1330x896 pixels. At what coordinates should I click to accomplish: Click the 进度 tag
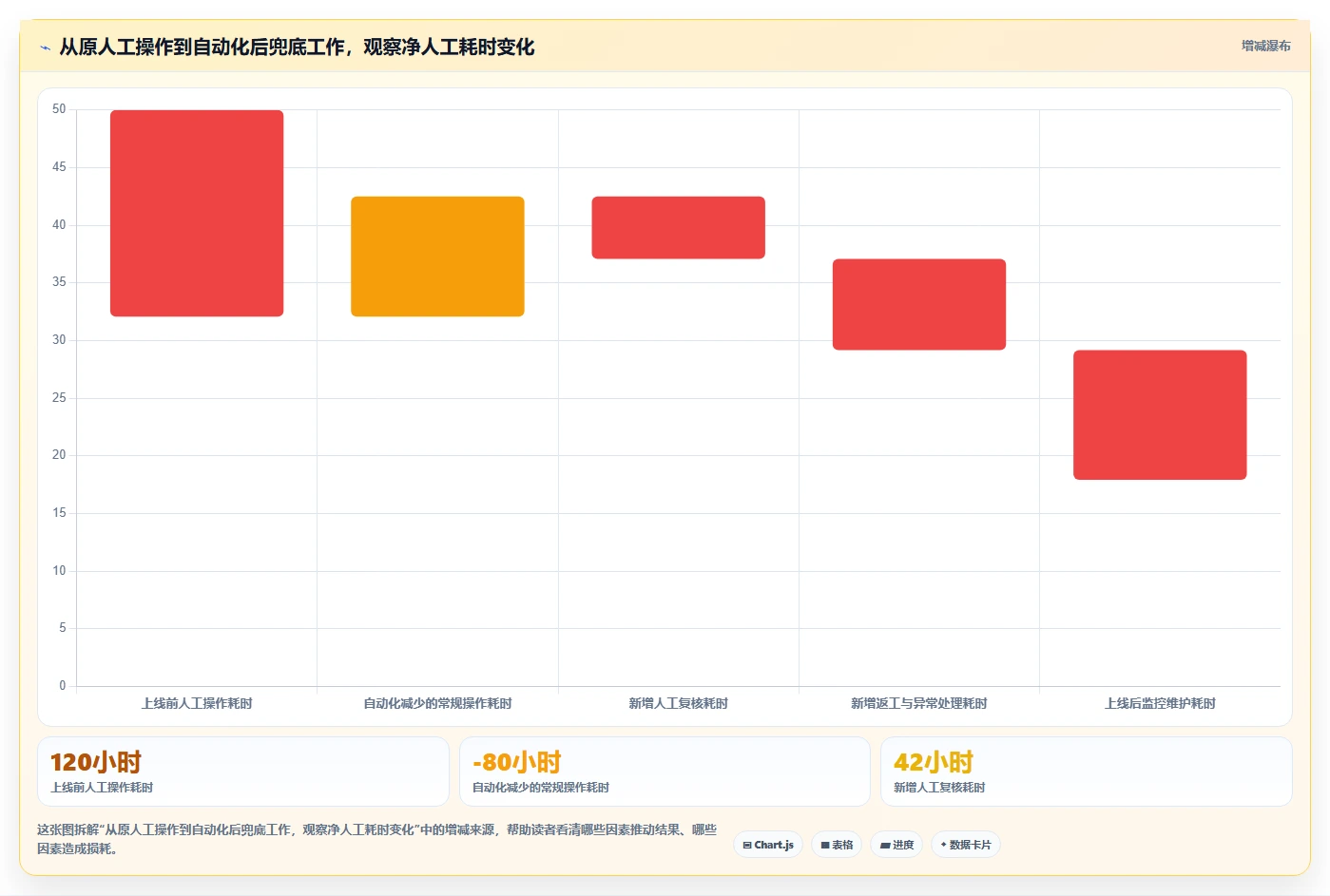pyautogui.click(x=896, y=845)
